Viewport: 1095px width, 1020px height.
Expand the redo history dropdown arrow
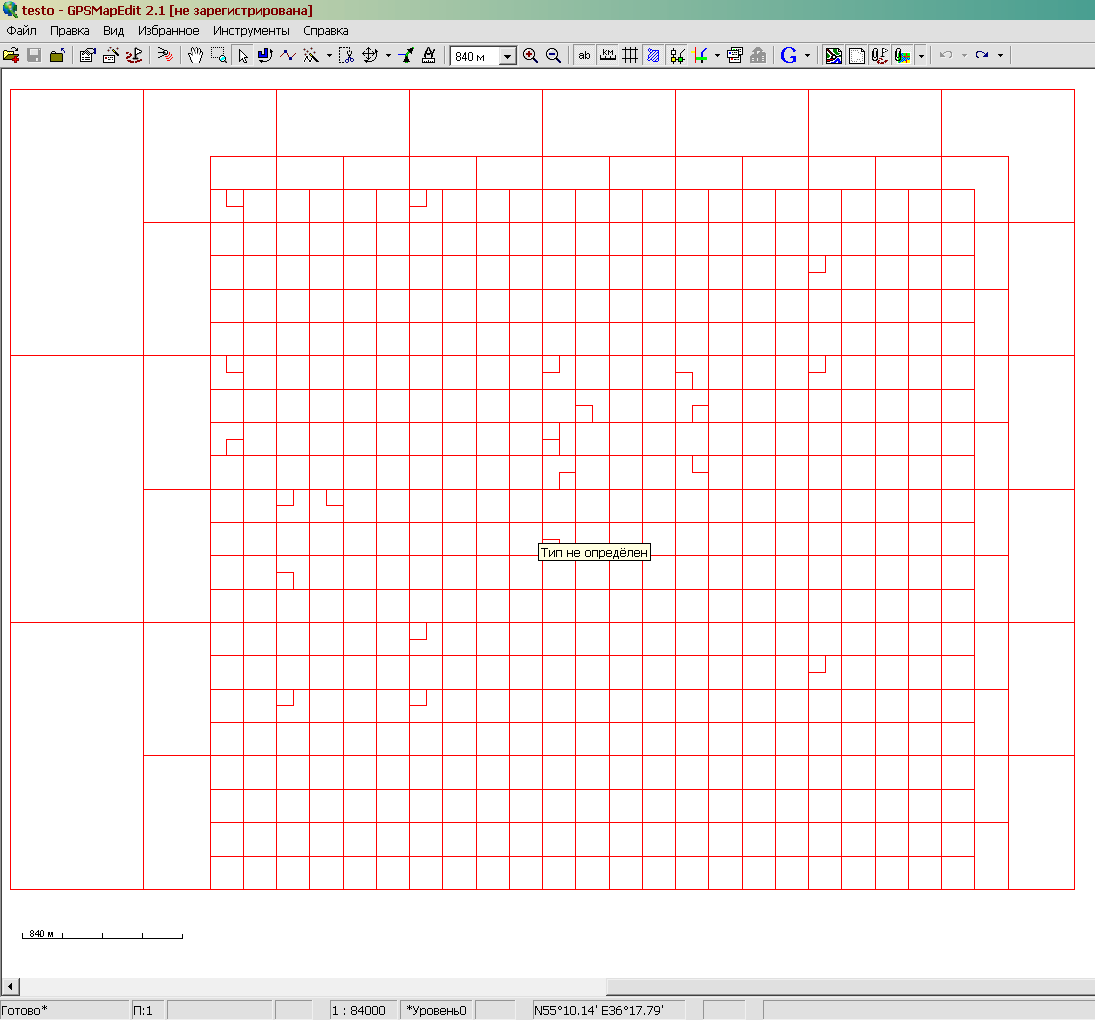1000,56
